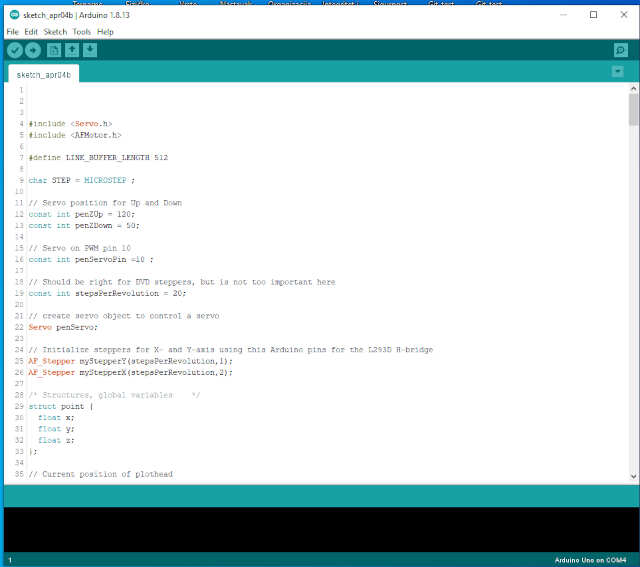Click the 'float x;' line
Screen dimensions: 640x567
[x=56, y=418]
